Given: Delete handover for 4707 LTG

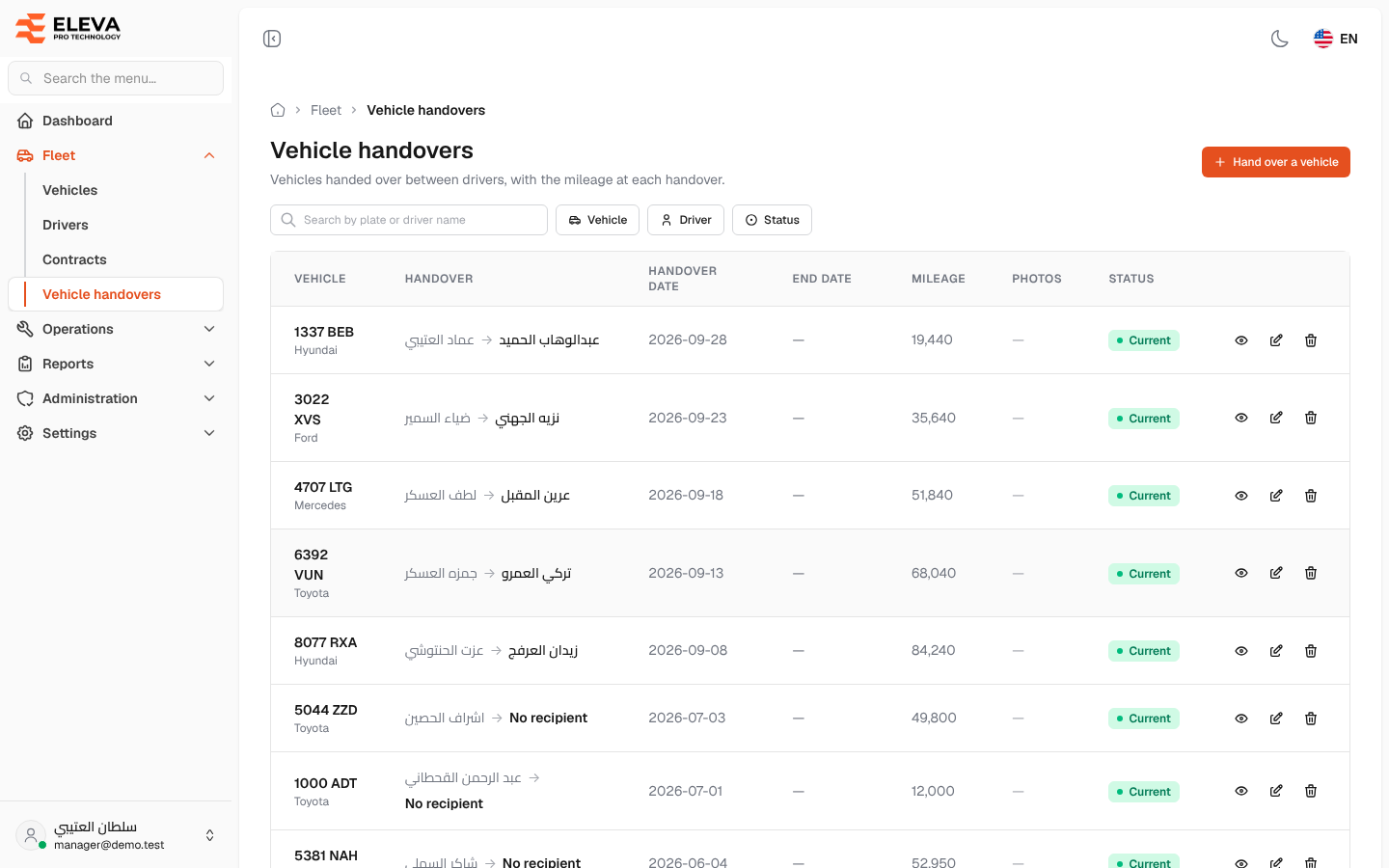Looking at the screenshot, I should (1311, 496).
